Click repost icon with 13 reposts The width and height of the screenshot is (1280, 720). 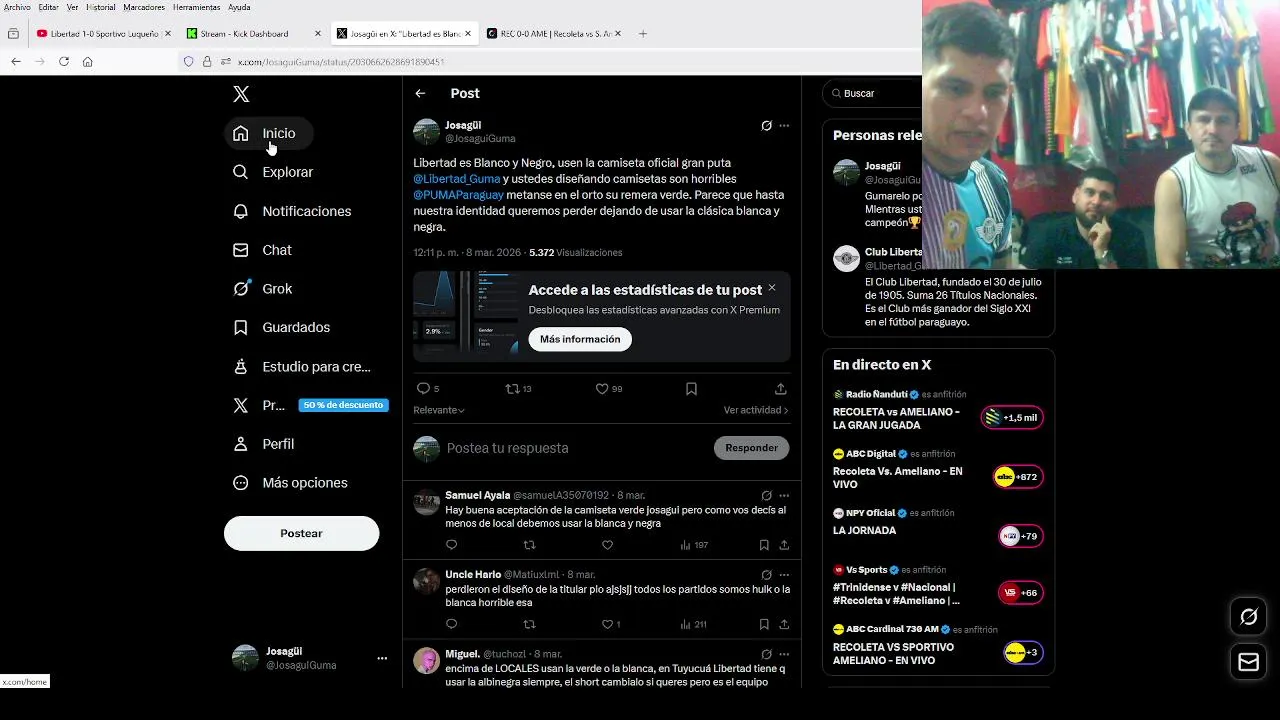click(518, 389)
